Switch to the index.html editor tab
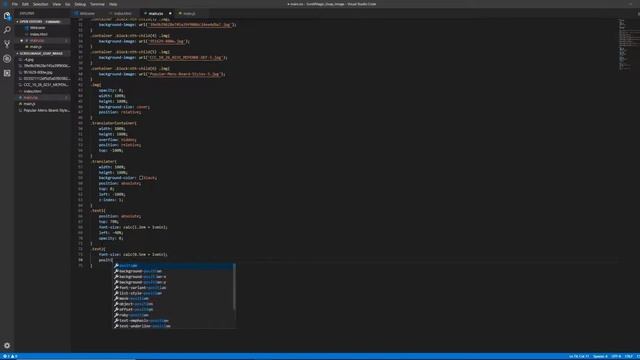The width and height of the screenshot is (640, 360). tap(123, 13)
